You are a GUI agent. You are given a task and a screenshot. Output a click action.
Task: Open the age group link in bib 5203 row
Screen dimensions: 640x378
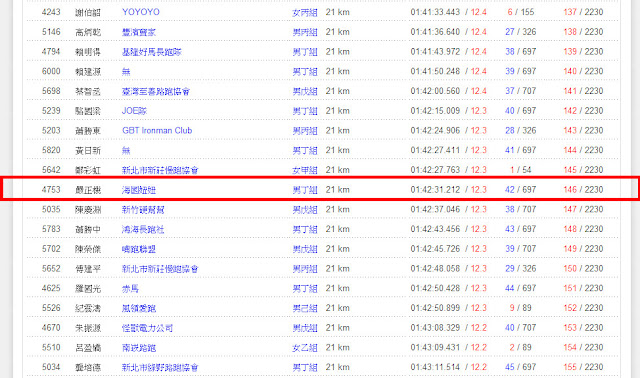click(x=305, y=131)
